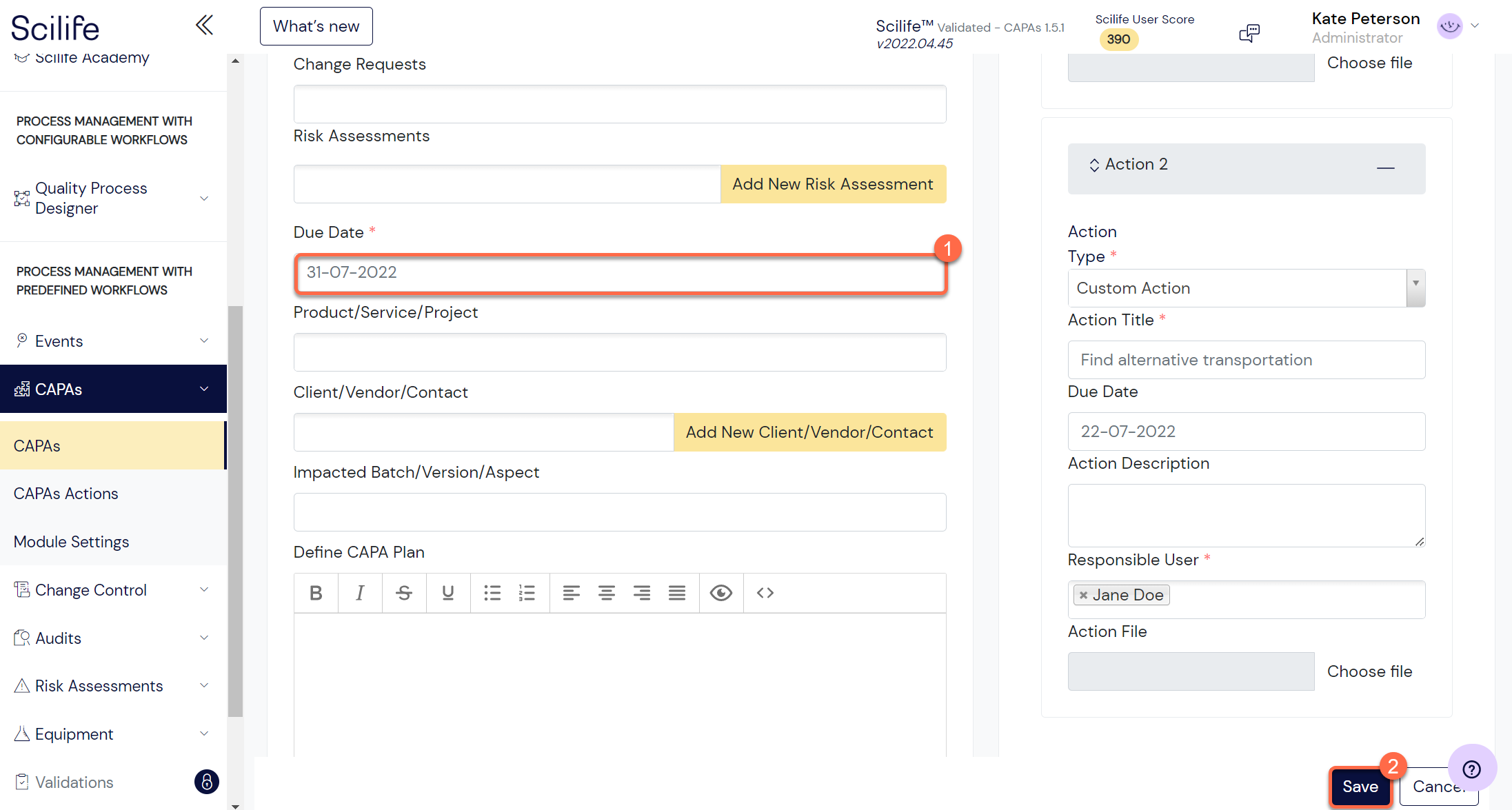Toggle the editor preview eye icon
This screenshot has height=810, width=1512.
721,593
